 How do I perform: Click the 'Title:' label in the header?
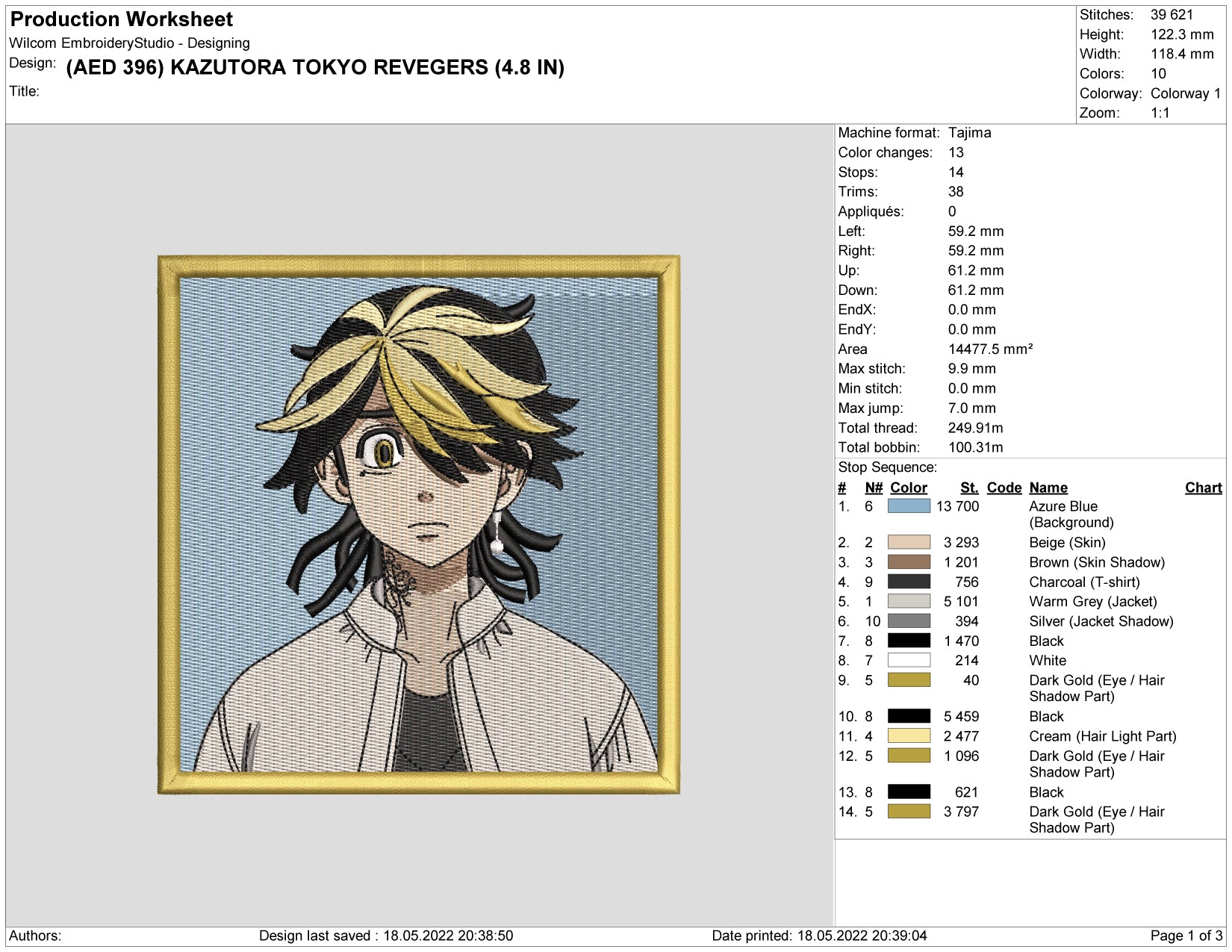click(x=24, y=91)
